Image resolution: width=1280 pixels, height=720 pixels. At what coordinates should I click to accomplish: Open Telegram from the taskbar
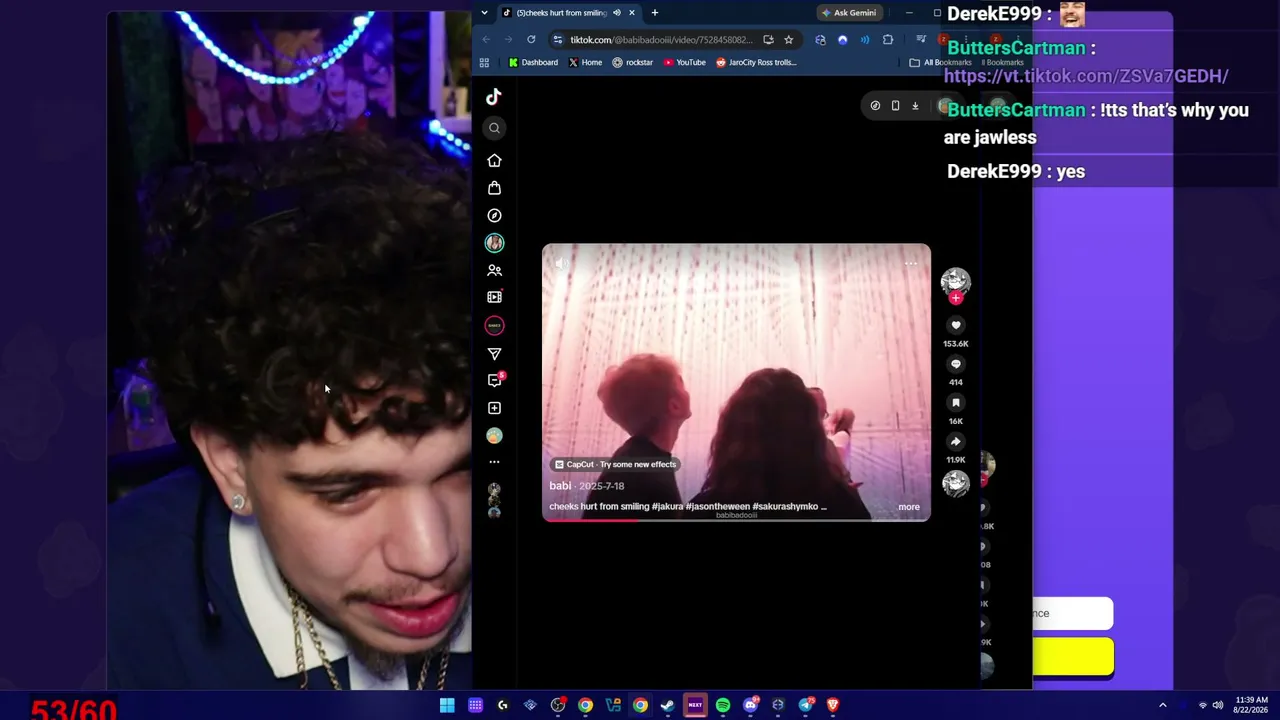pyautogui.click(x=806, y=705)
